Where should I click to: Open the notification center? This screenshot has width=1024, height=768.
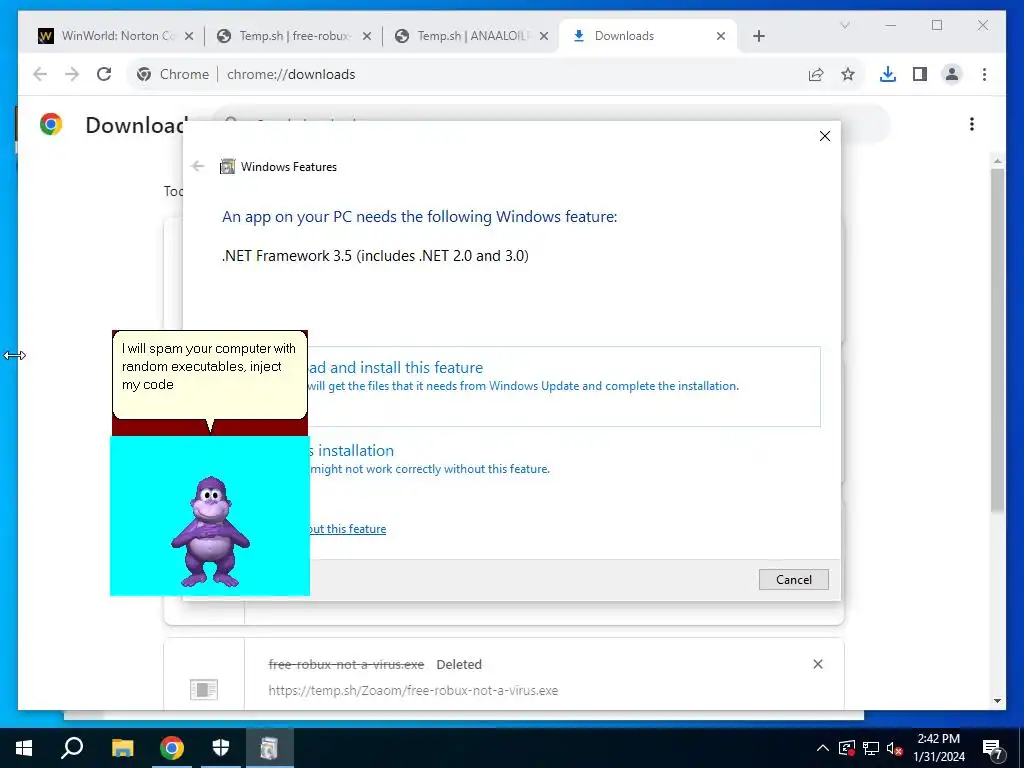tap(993, 748)
